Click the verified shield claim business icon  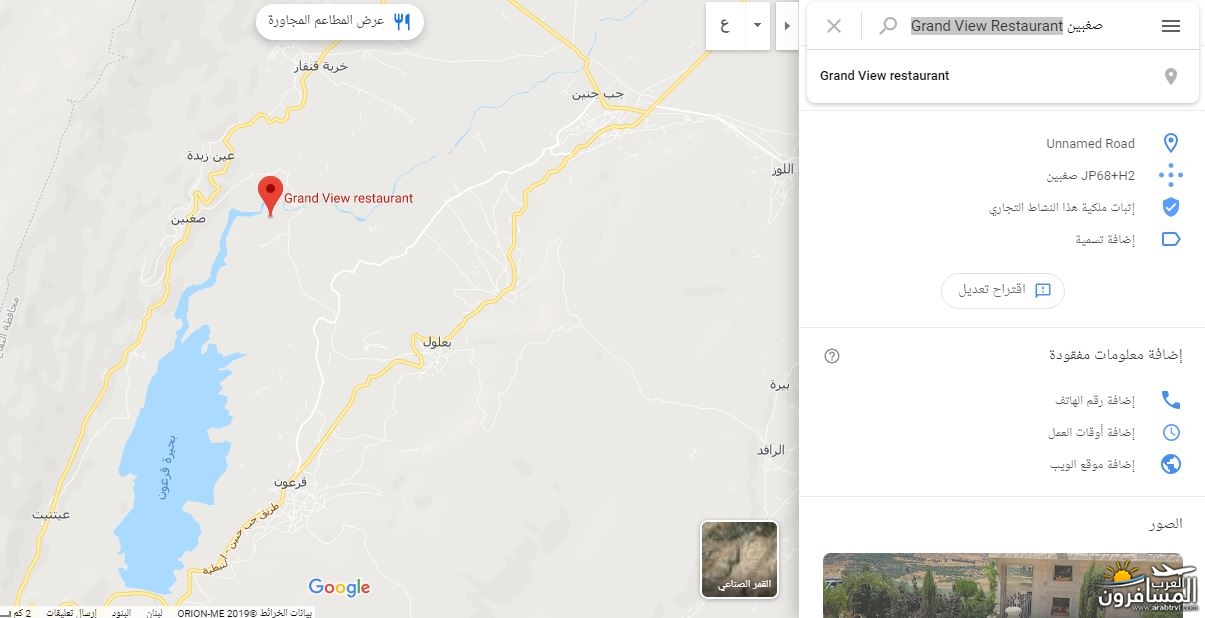tap(1171, 207)
